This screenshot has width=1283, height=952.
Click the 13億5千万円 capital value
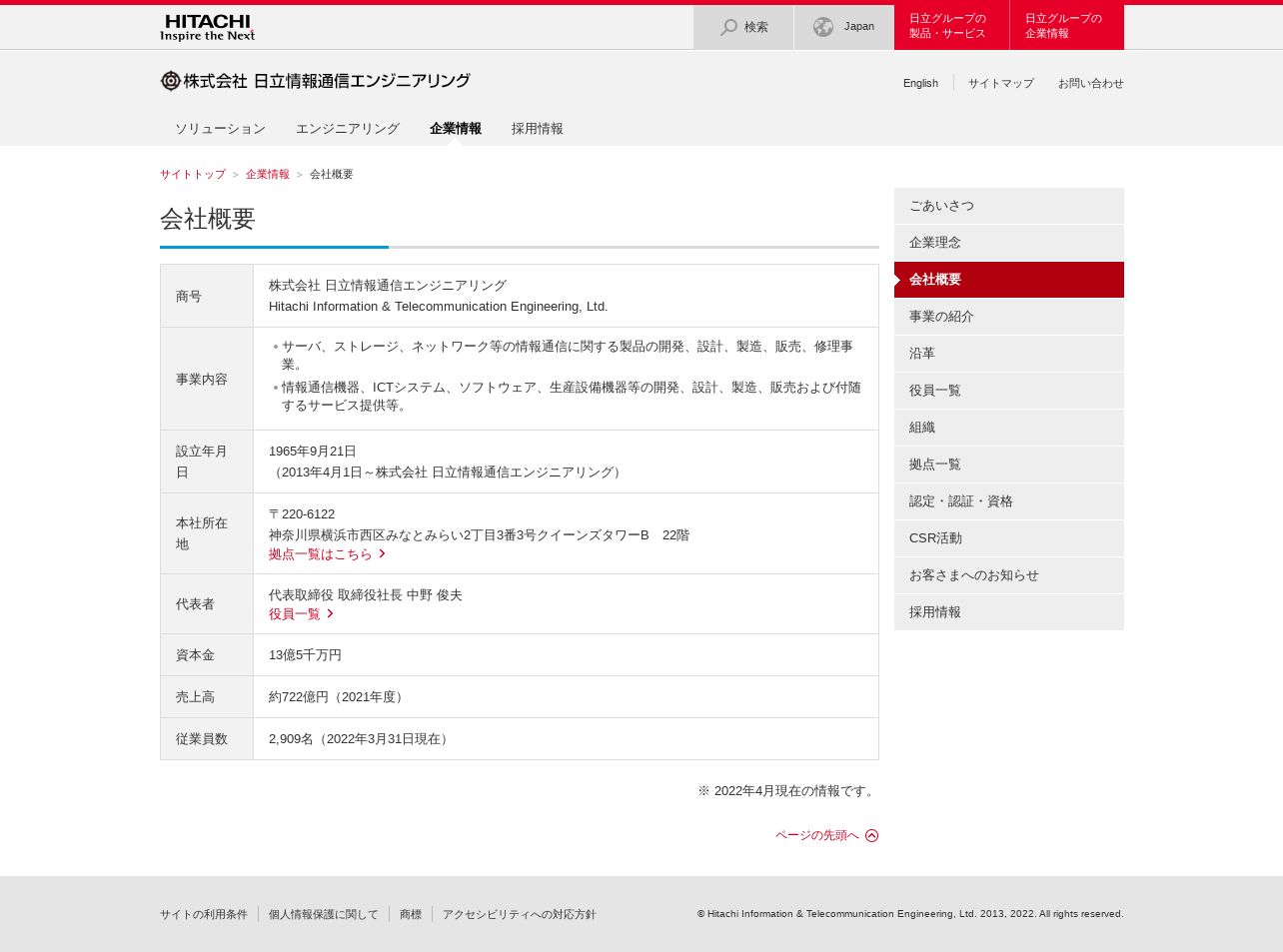305,655
